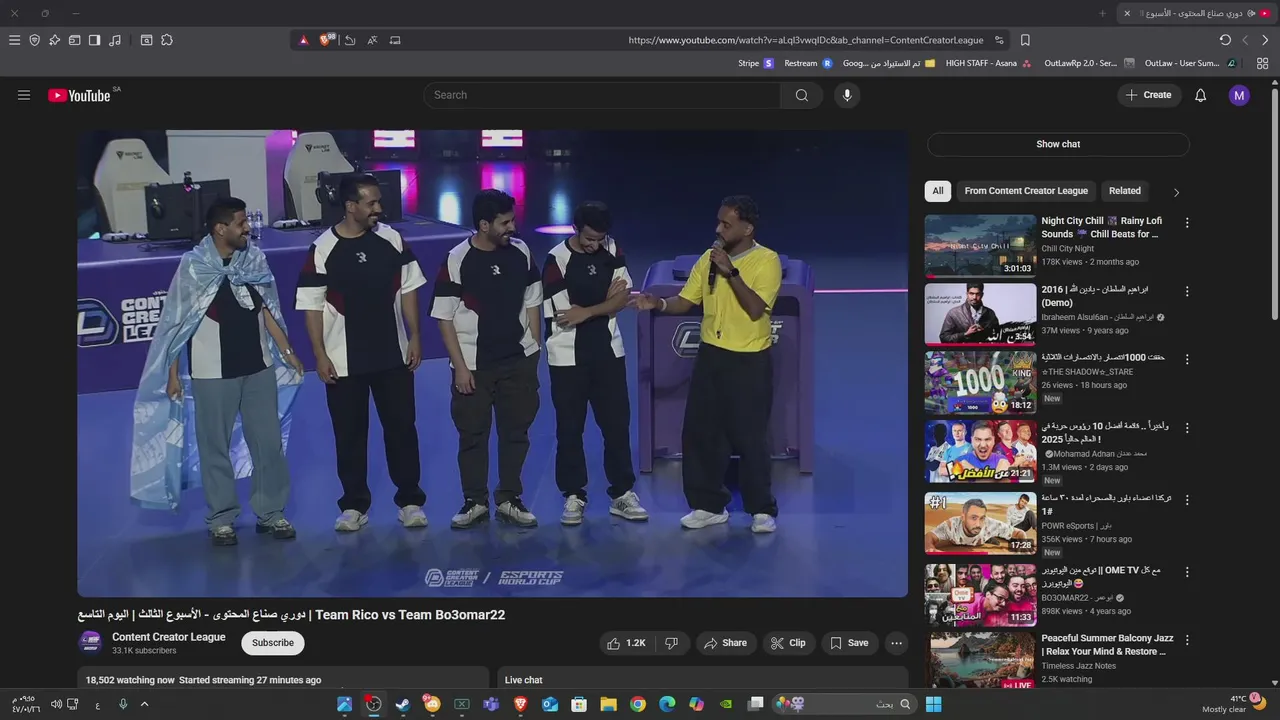Open Content Creator League channel name
This screenshot has width=1280, height=720.
169,637
